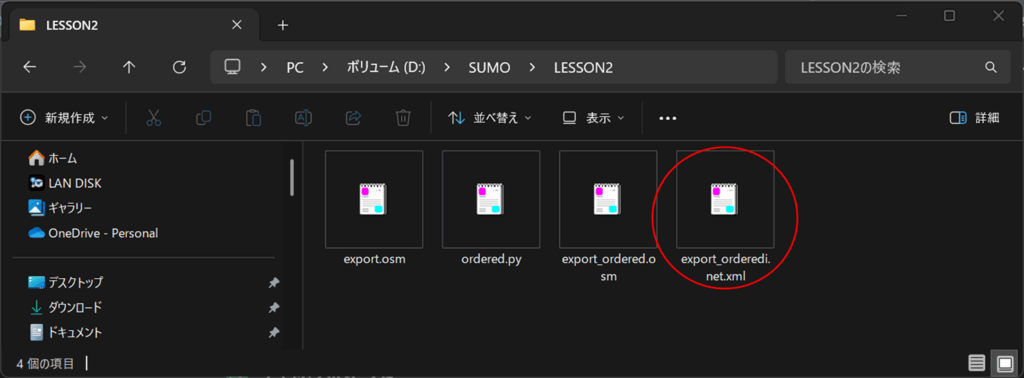Go forward with the right arrow

[80, 67]
